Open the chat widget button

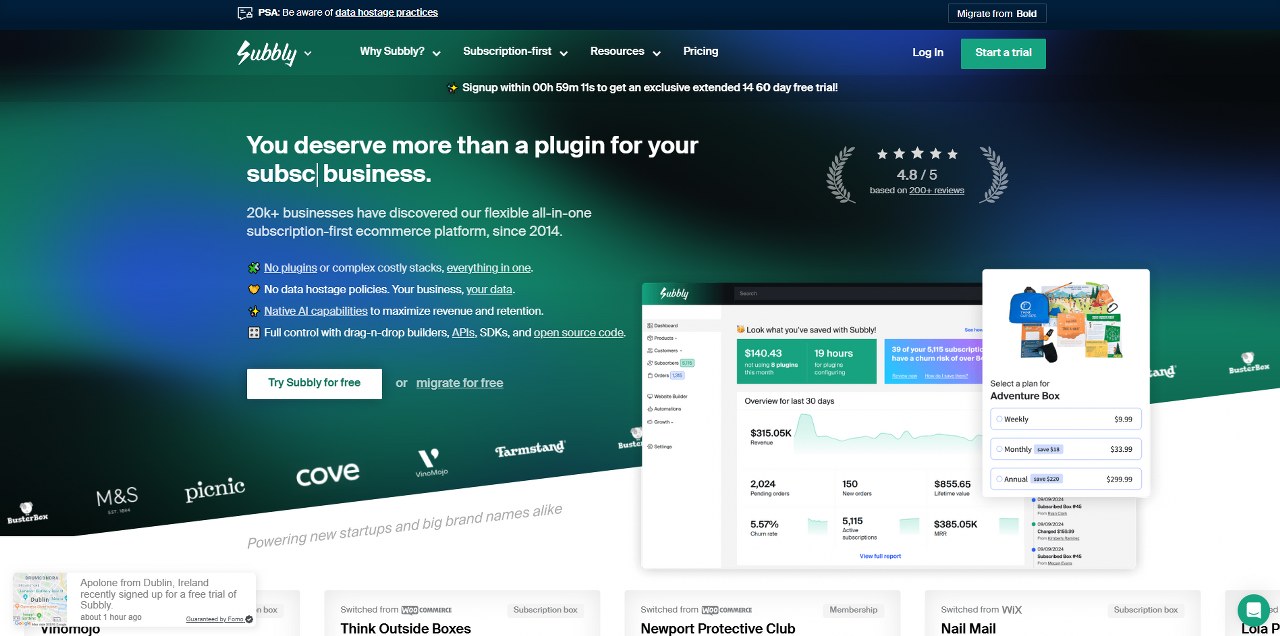[1253, 610]
